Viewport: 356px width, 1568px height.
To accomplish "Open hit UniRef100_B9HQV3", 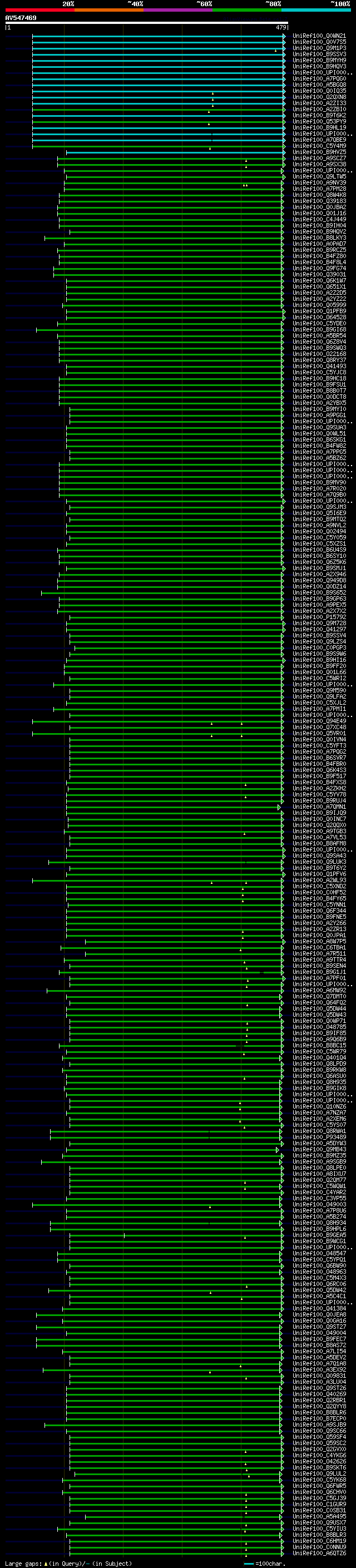I will pyautogui.click(x=319, y=66).
